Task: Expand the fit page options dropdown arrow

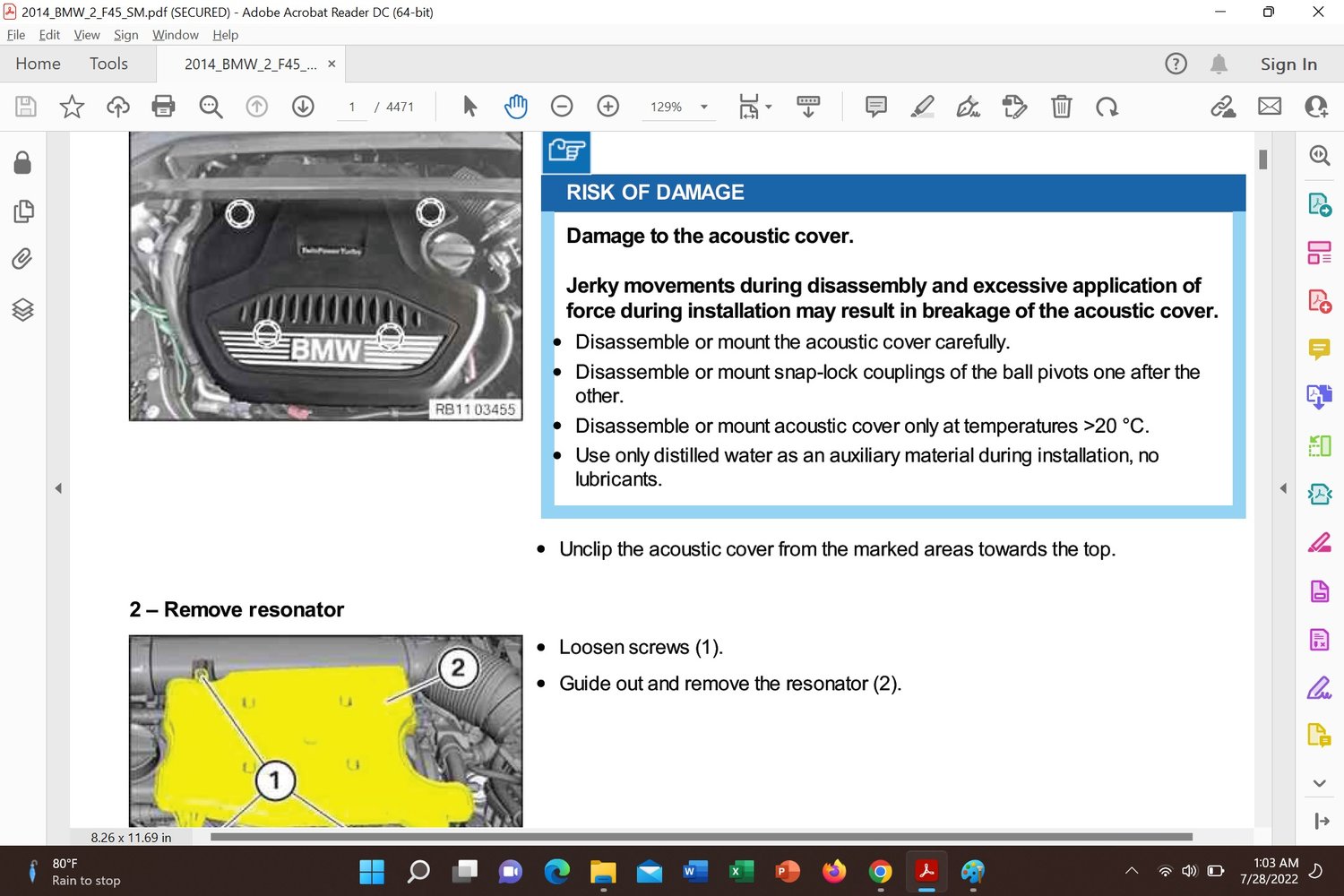Action: pyautogui.click(x=769, y=107)
